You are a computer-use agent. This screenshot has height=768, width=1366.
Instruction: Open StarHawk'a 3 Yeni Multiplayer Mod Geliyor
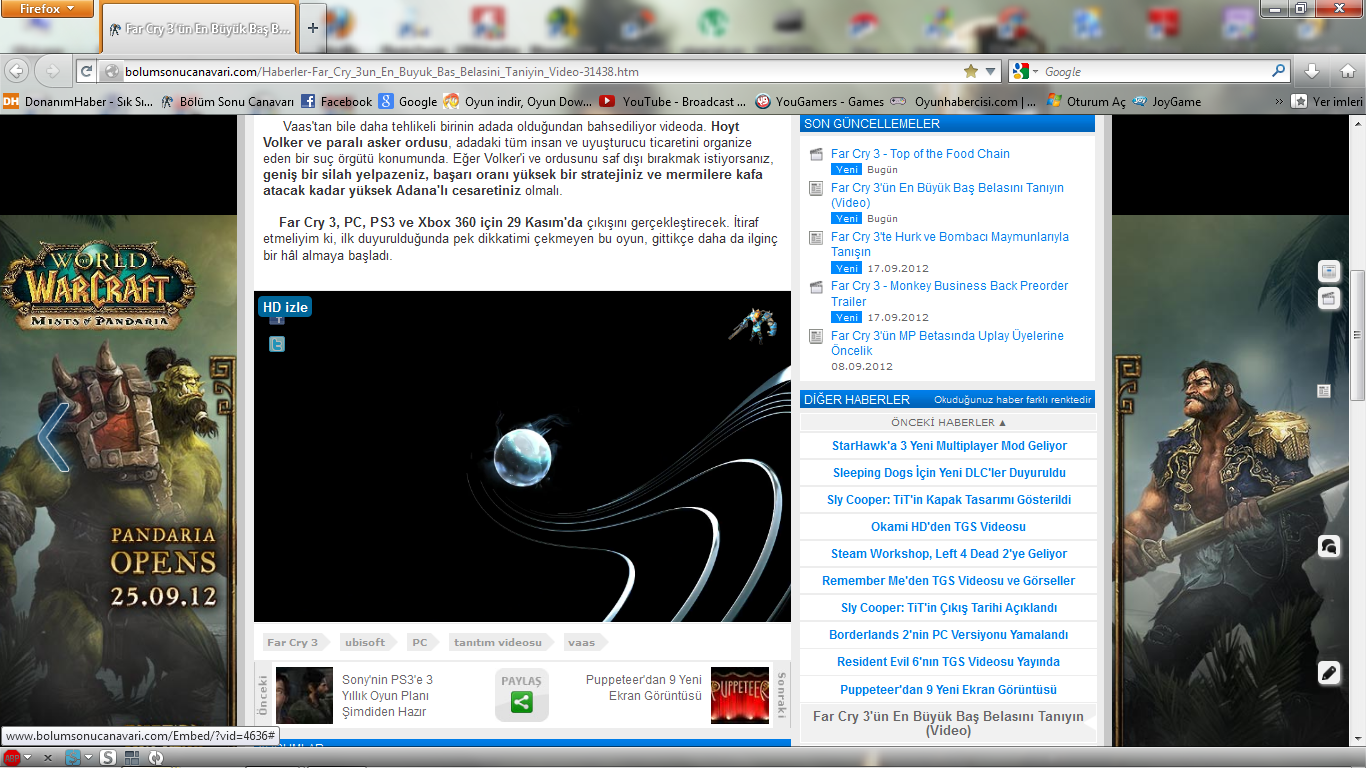tap(949, 446)
